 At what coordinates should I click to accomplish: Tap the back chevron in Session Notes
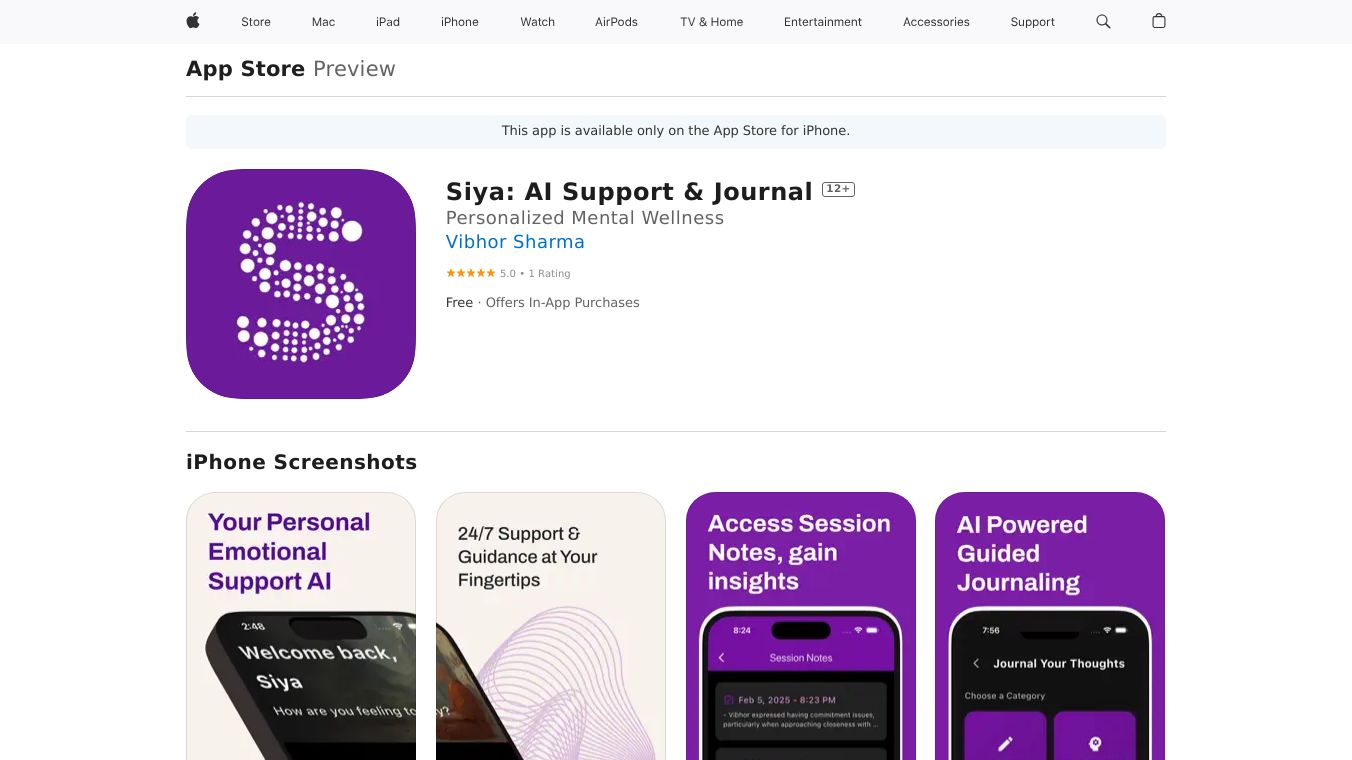(x=722, y=658)
